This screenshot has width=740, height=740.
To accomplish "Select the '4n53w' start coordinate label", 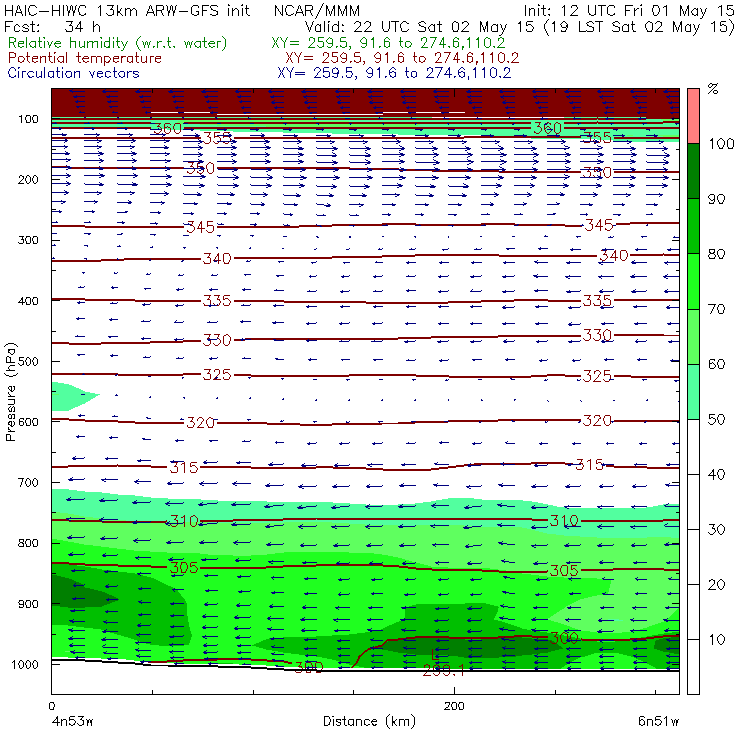I will point(72,721).
